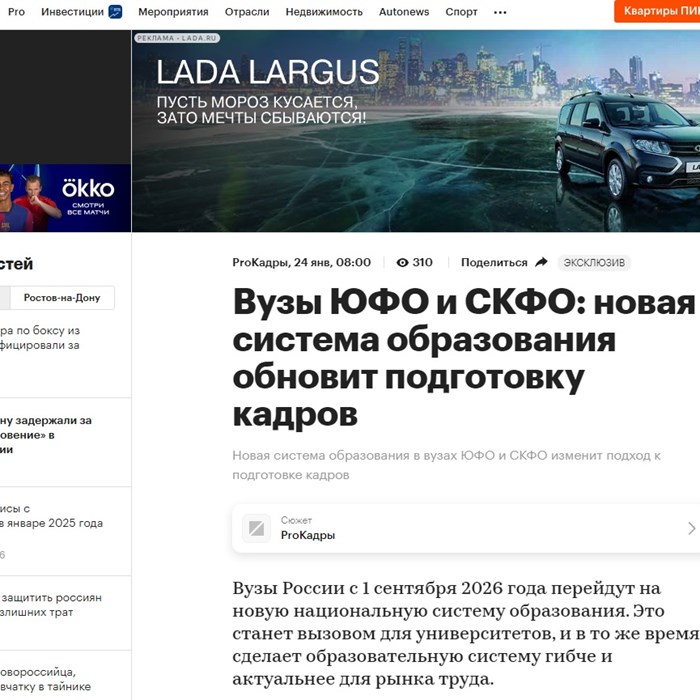This screenshot has width=700, height=700.
Task: Select the Ростов-на-Дону region tab
Action: click(x=62, y=298)
